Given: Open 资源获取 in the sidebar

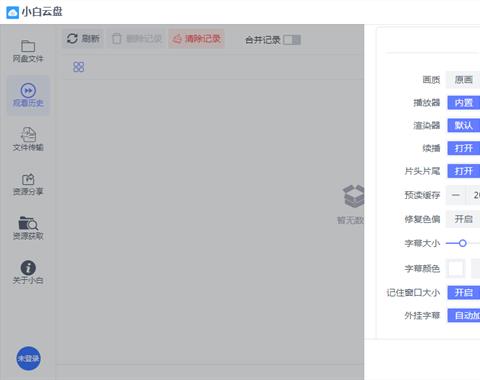Looking at the screenshot, I should [28, 228].
